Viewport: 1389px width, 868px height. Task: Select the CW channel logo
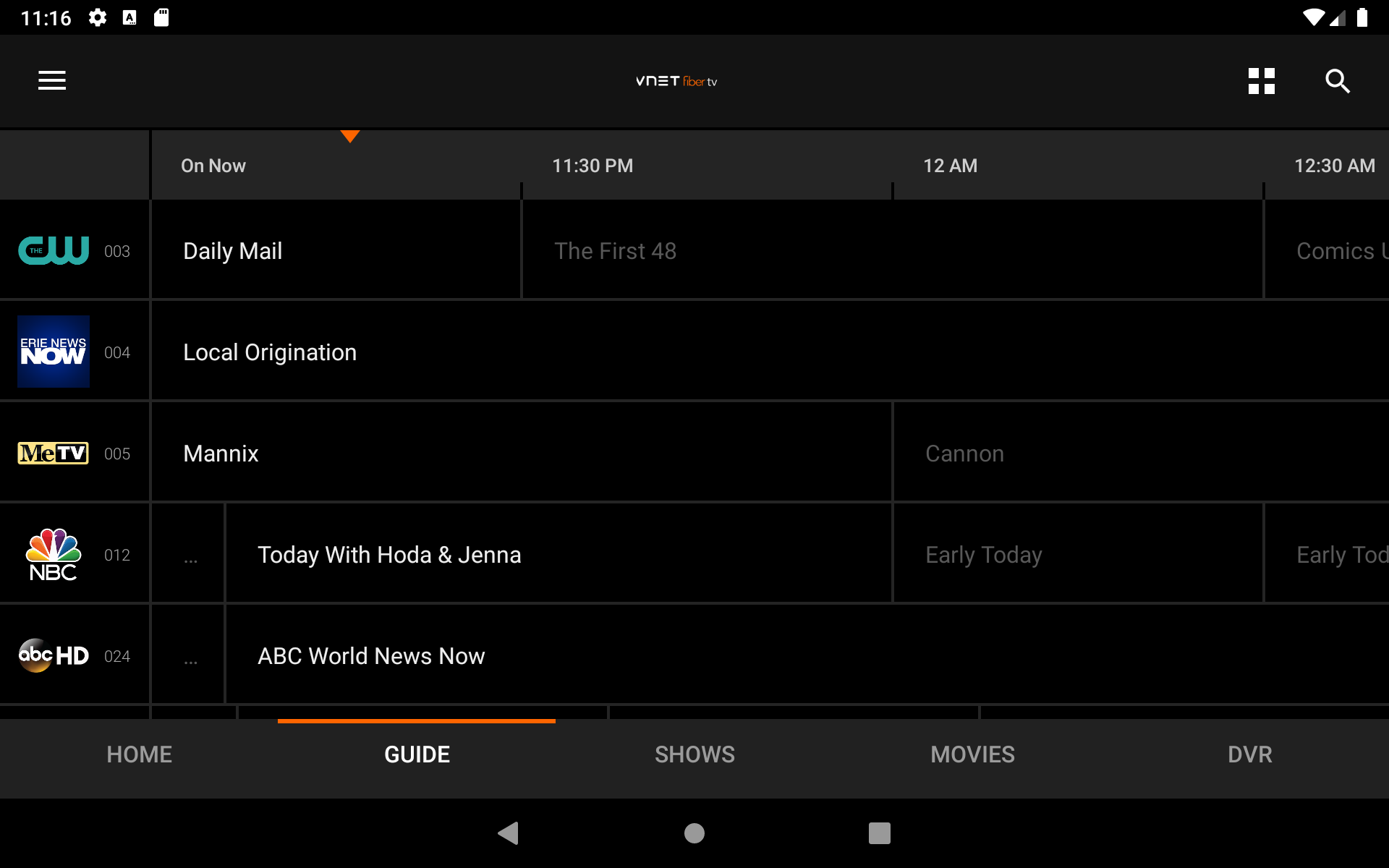click(x=53, y=250)
